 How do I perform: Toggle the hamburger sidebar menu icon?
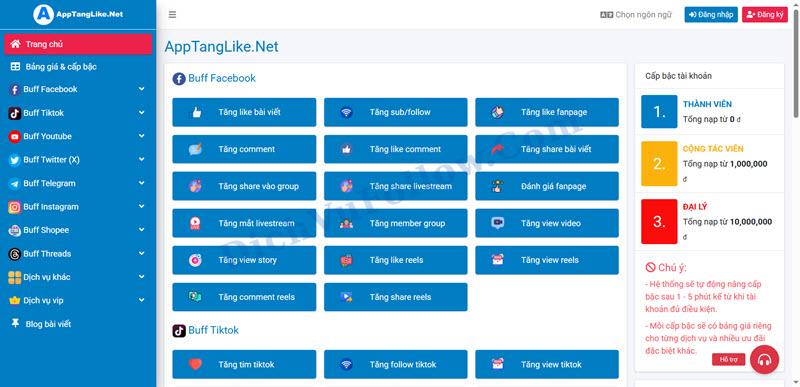click(172, 15)
